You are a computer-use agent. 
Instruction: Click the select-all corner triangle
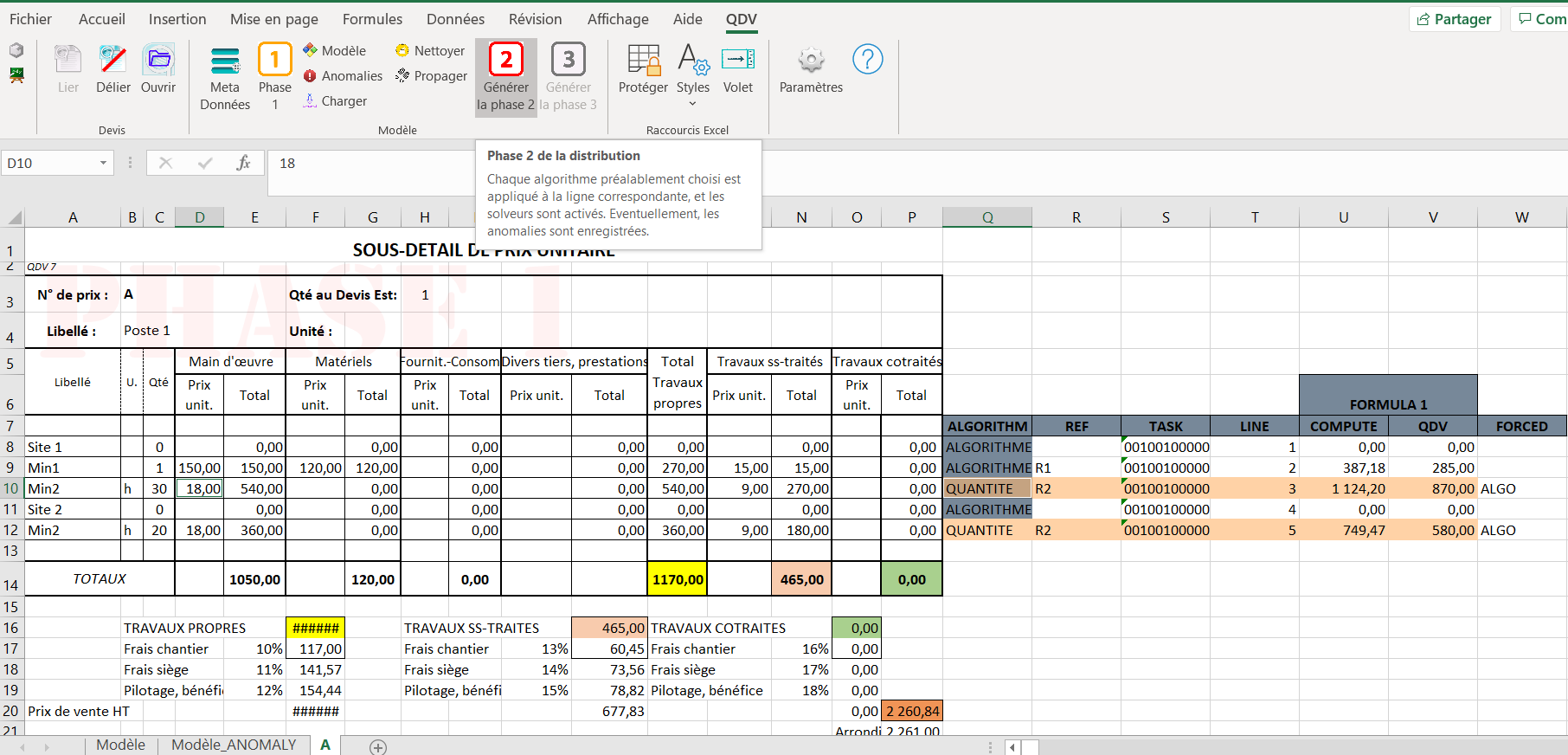coord(15,217)
